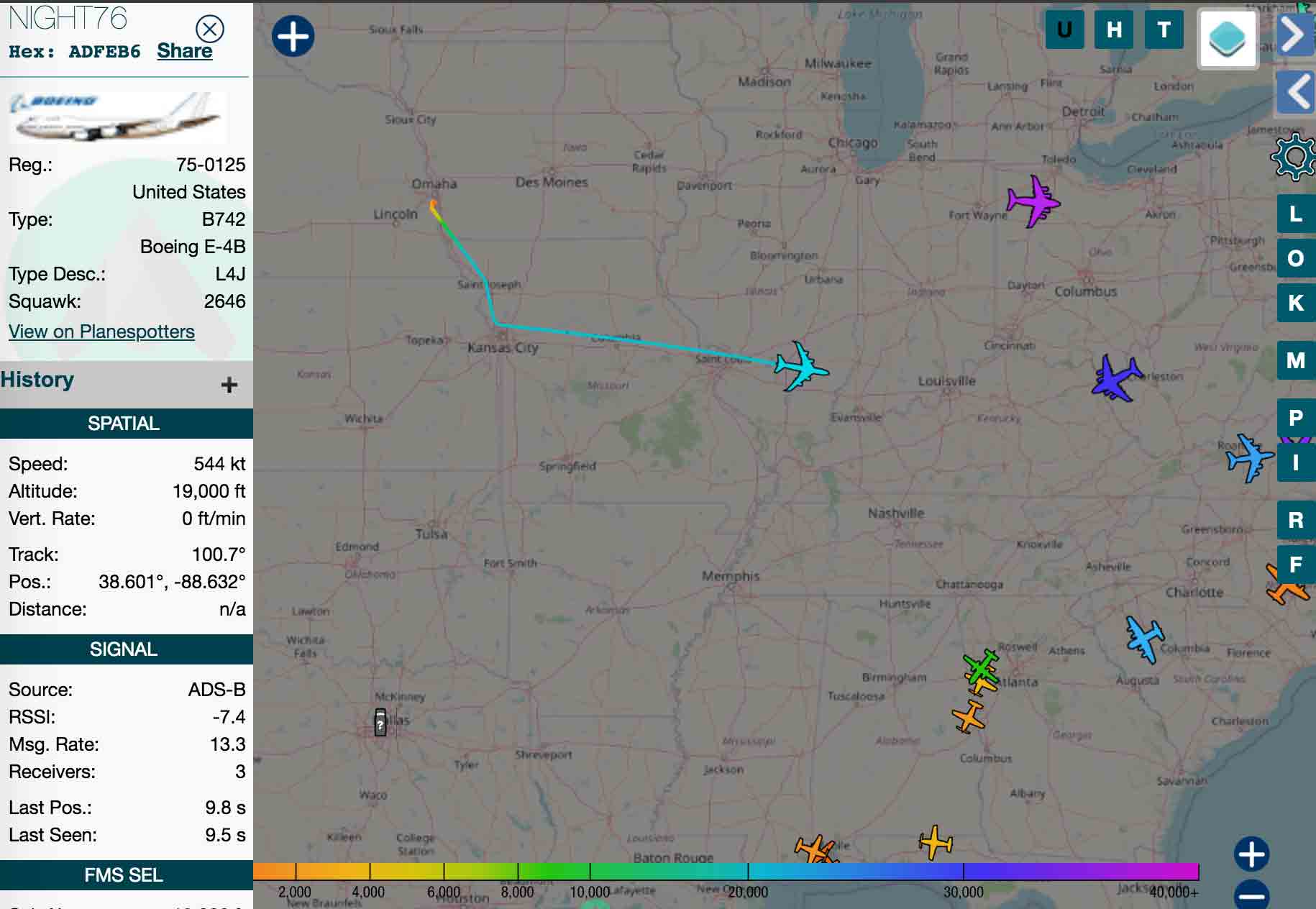The width and height of the screenshot is (1316, 909).
Task: Click the round plus button at map top-left
Action: [293, 36]
